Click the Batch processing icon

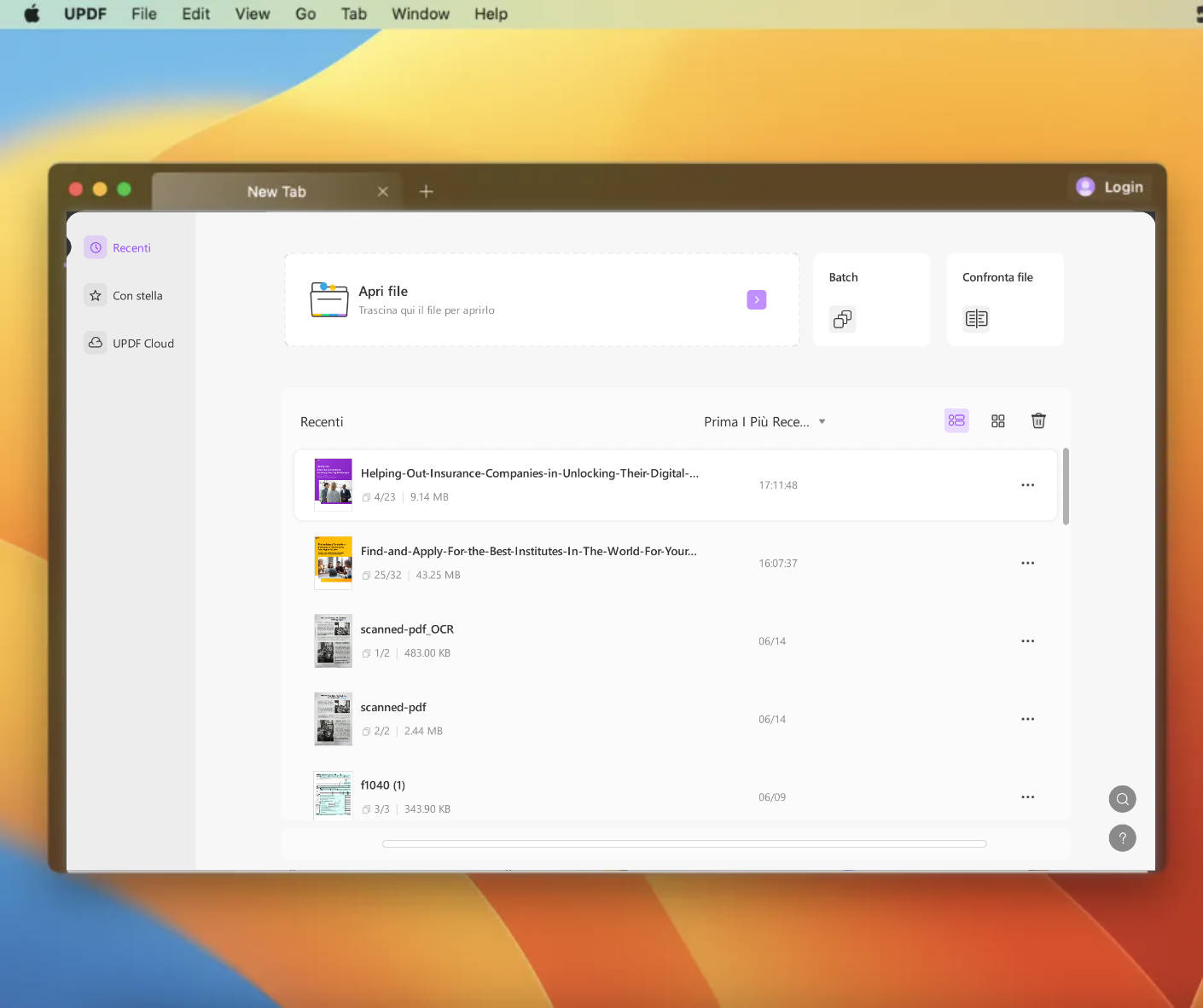(x=842, y=319)
